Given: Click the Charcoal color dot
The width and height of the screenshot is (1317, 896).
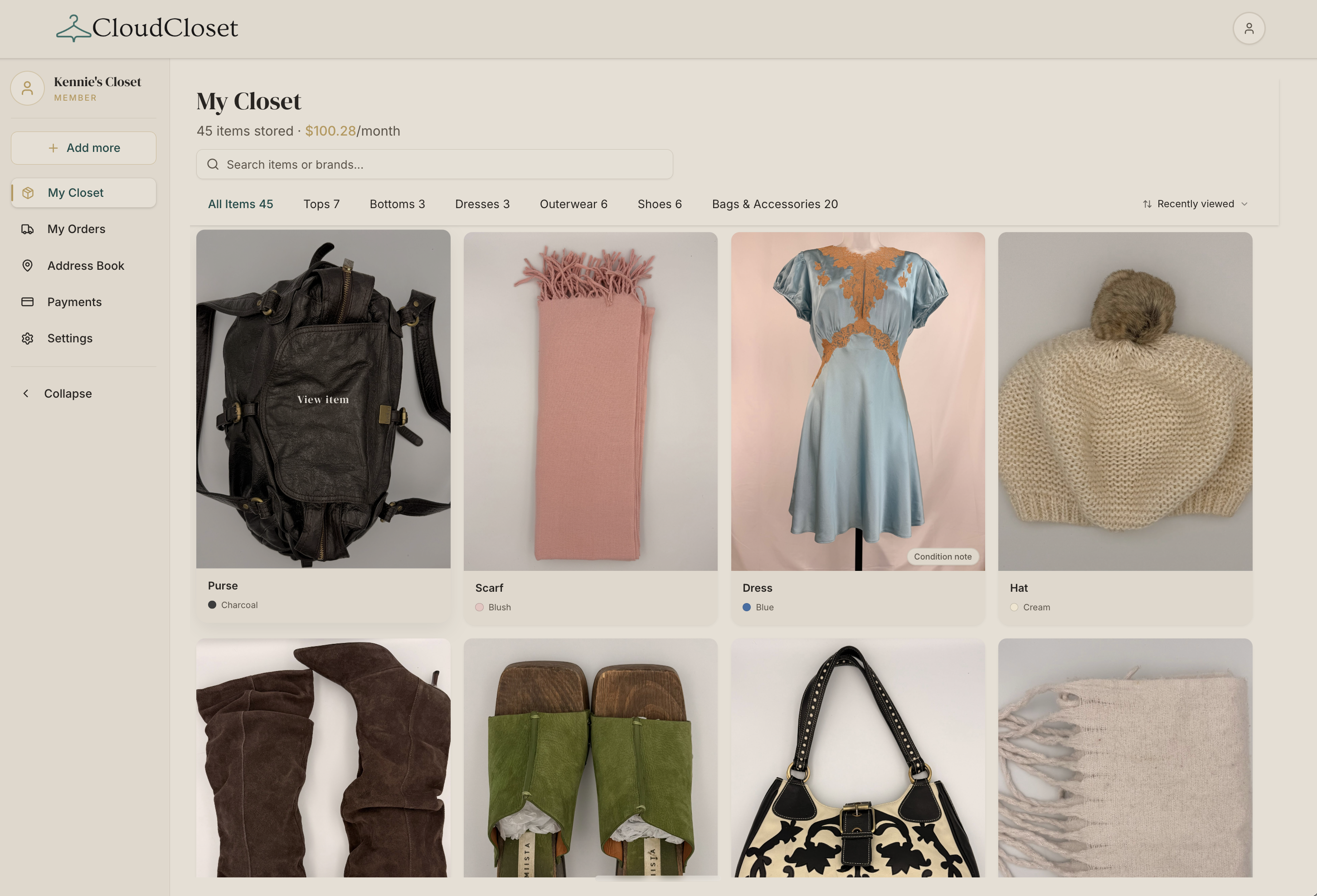Looking at the screenshot, I should point(212,605).
